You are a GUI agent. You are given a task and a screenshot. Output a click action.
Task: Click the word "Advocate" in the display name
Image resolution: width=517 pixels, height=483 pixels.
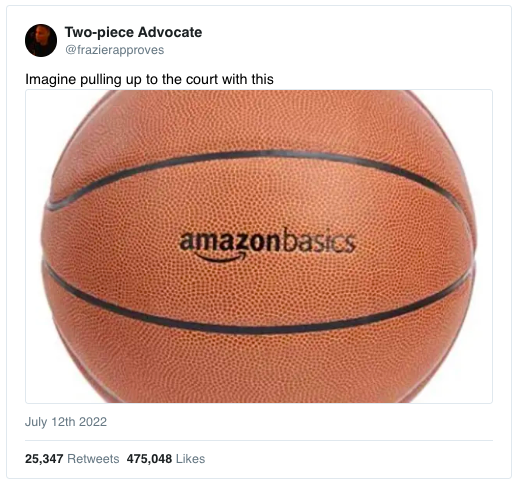click(x=170, y=32)
